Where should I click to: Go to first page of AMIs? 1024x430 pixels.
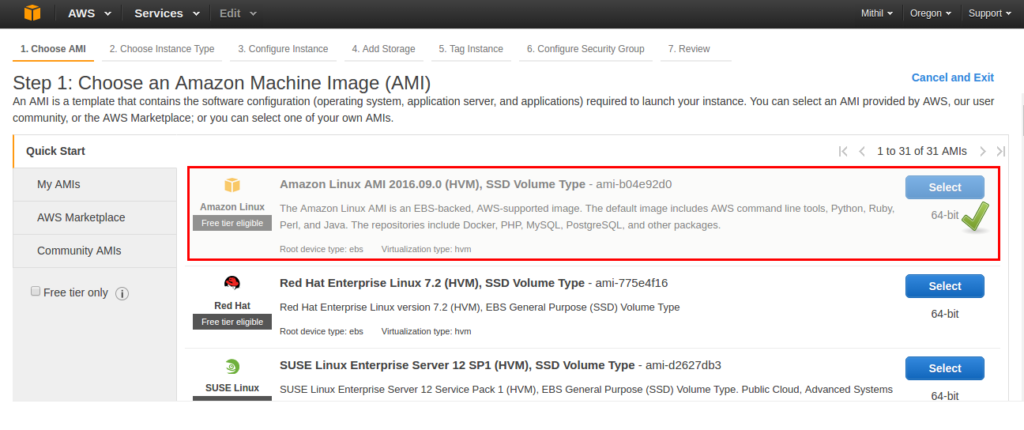[843, 151]
